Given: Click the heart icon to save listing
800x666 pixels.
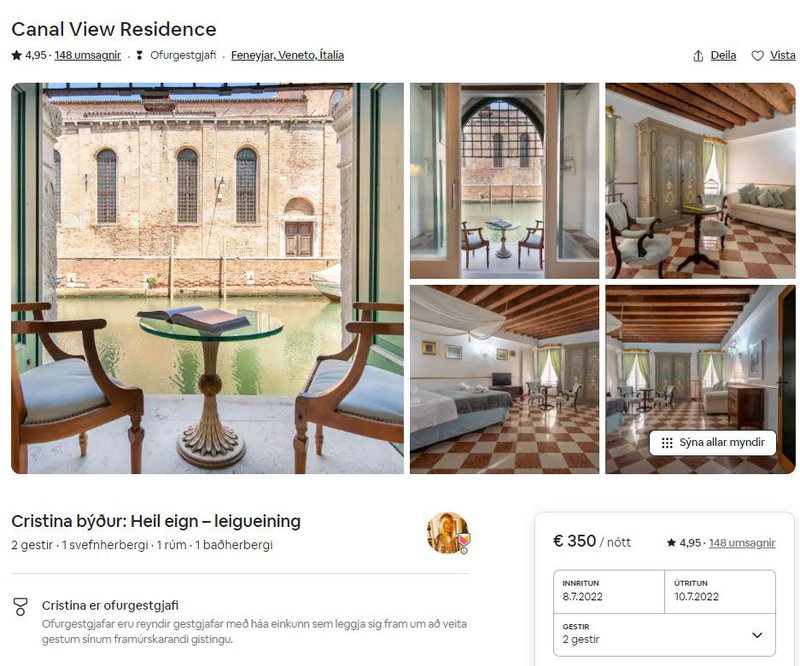Looking at the screenshot, I should [x=758, y=56].
